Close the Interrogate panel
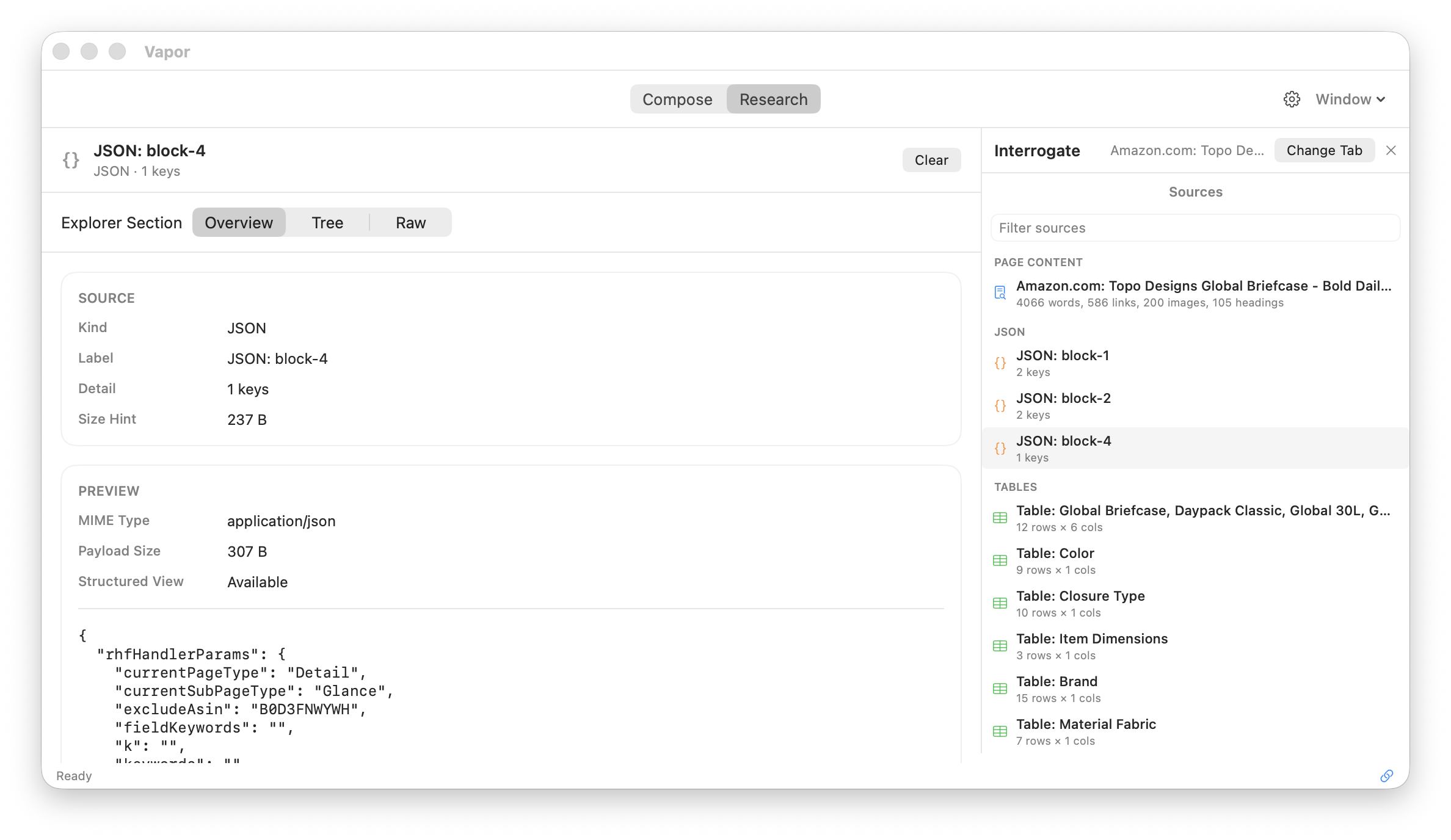 tap(1391, 150)
